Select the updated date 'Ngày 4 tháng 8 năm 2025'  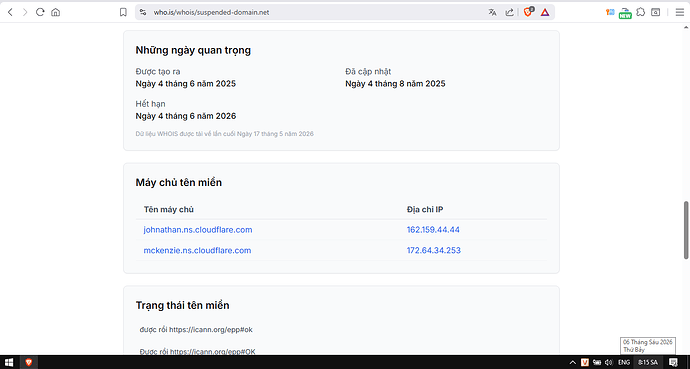(x=395, y=84)
